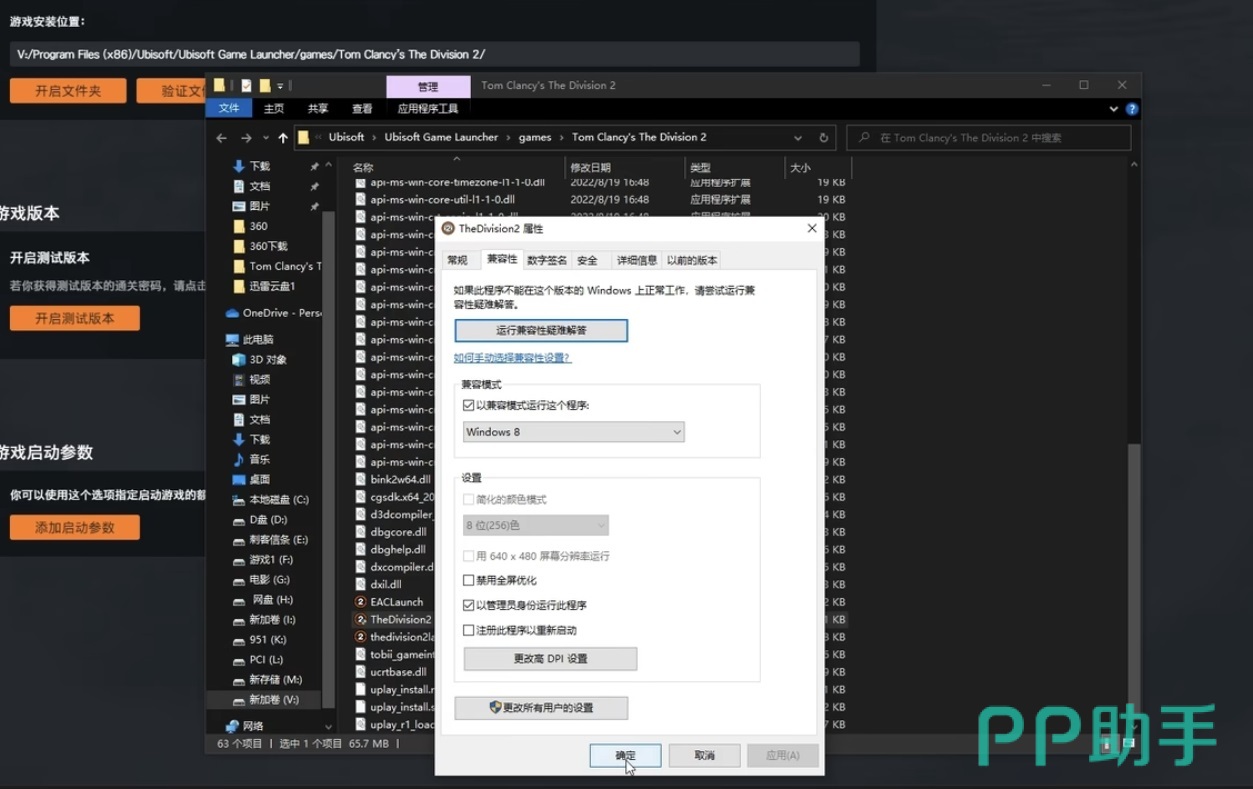Open the 3D 对象 folder
This screenshot has width=1253, height=789.
[x=259, y=360]
